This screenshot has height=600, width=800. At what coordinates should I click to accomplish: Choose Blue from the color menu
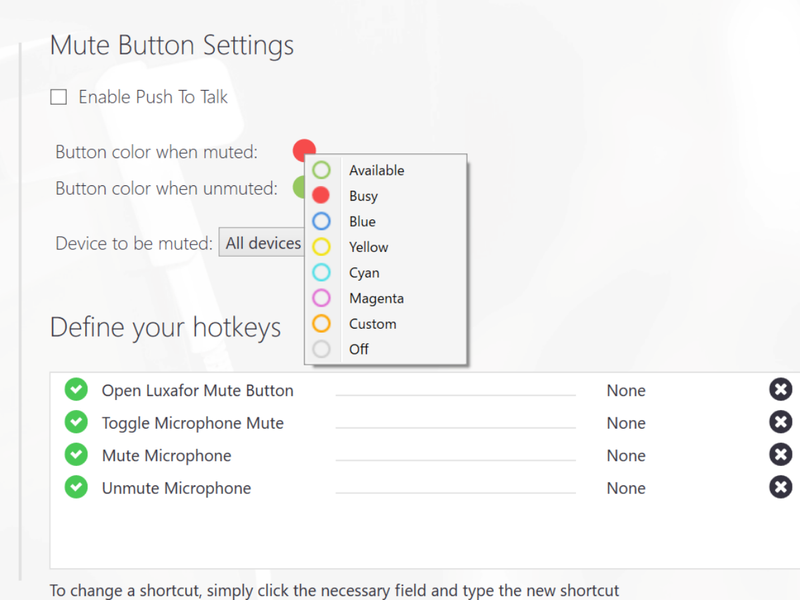[385, 221]
